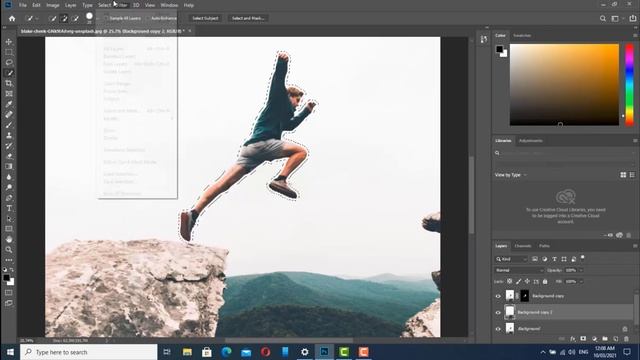Open the brush size picker dropdown
This screenshot has height=360, width=640.
click(x=97, y=18)
